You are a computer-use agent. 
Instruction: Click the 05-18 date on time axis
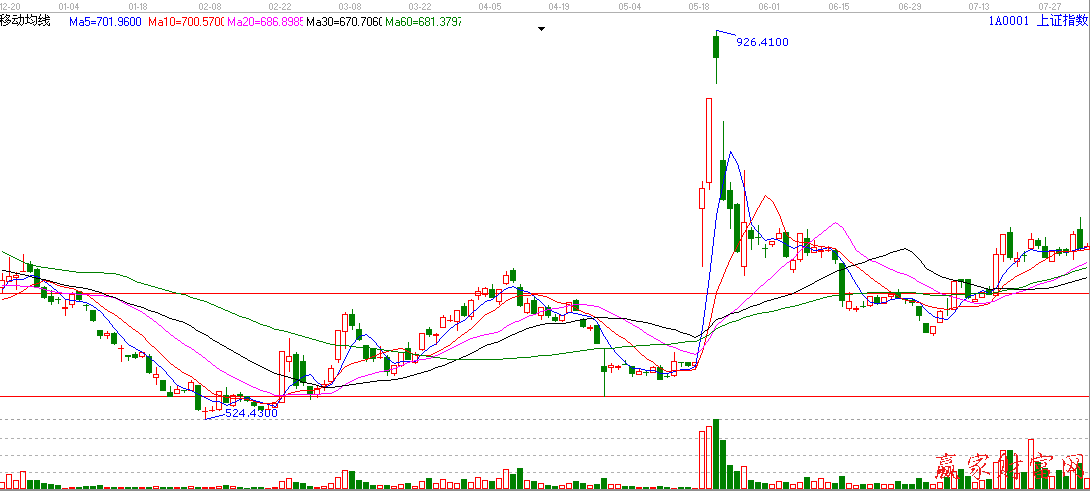(x=700, y=6)
